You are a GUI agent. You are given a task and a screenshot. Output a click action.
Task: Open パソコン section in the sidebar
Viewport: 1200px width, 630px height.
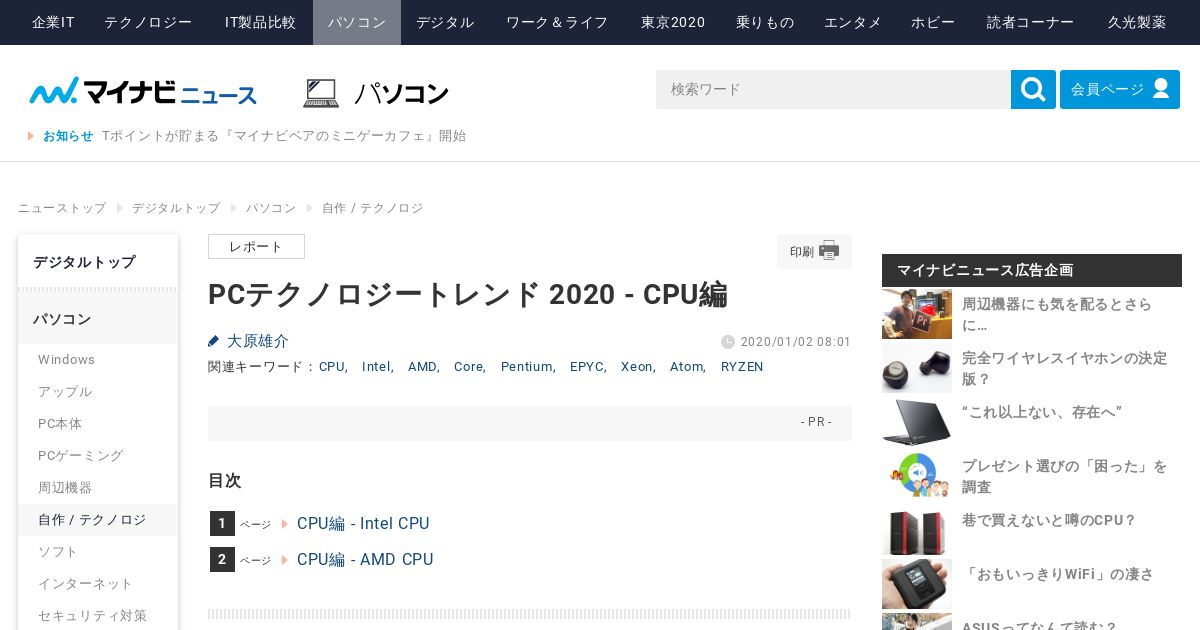[98, 319]
